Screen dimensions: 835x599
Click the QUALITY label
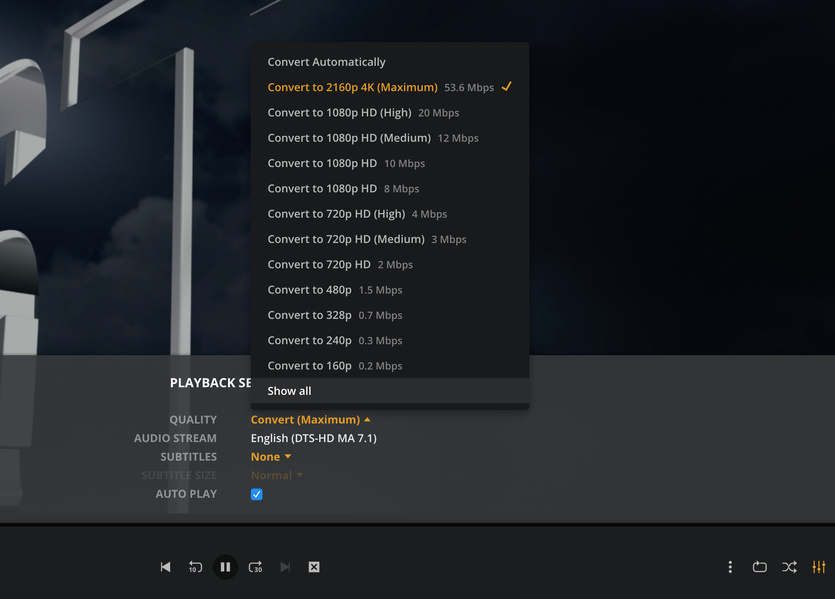pos(193,420)
